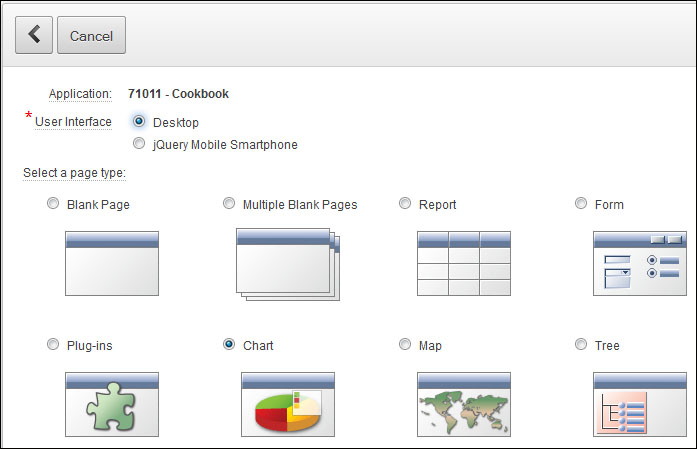The width and height of the screenshot is (697, 449).
Task: Click the 'Form' label text
Action: pyautogui.click(x=609, y=204)
